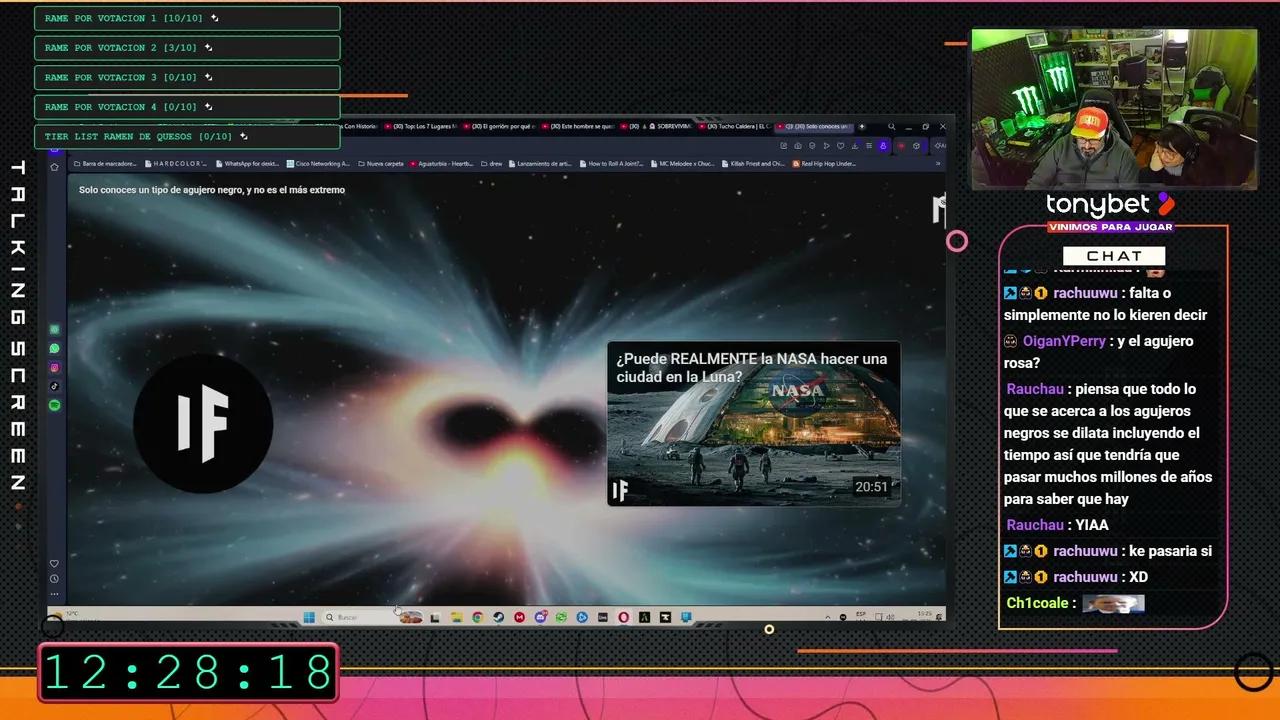The width and height of the screenshot is (1280, 720).
Task: Click the Ch1coale username in chat
Action: coord(1040,603)
